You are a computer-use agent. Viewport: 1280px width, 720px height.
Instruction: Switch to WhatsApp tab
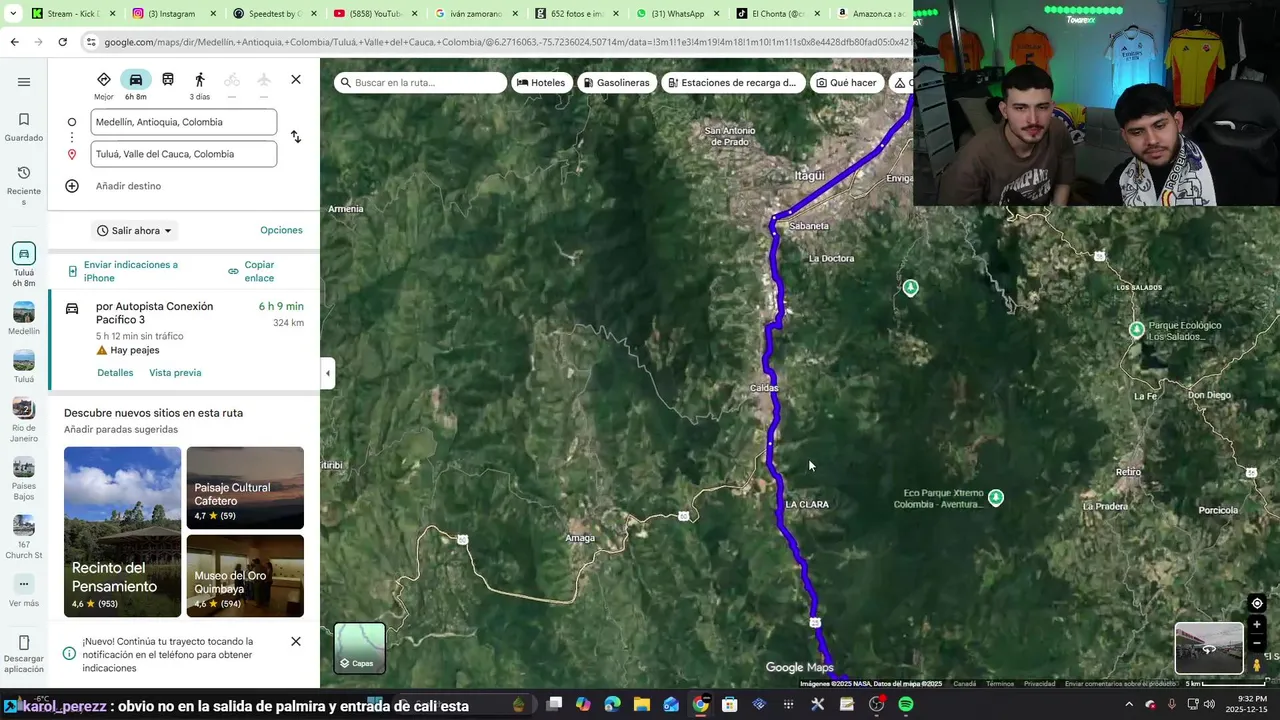(679, 14)
